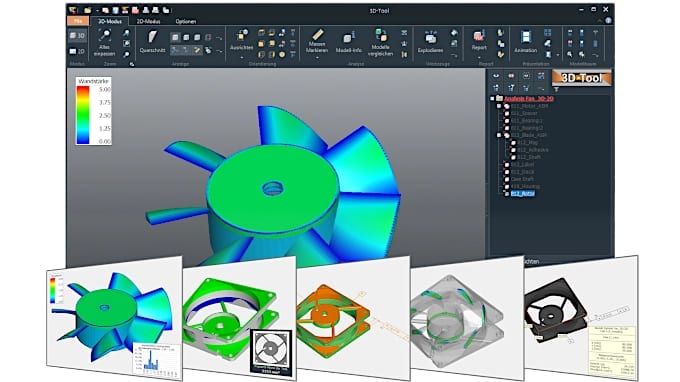
Task: Click the magnifier zoom icon top of Zoom group
Action: [x=126, y=33]
